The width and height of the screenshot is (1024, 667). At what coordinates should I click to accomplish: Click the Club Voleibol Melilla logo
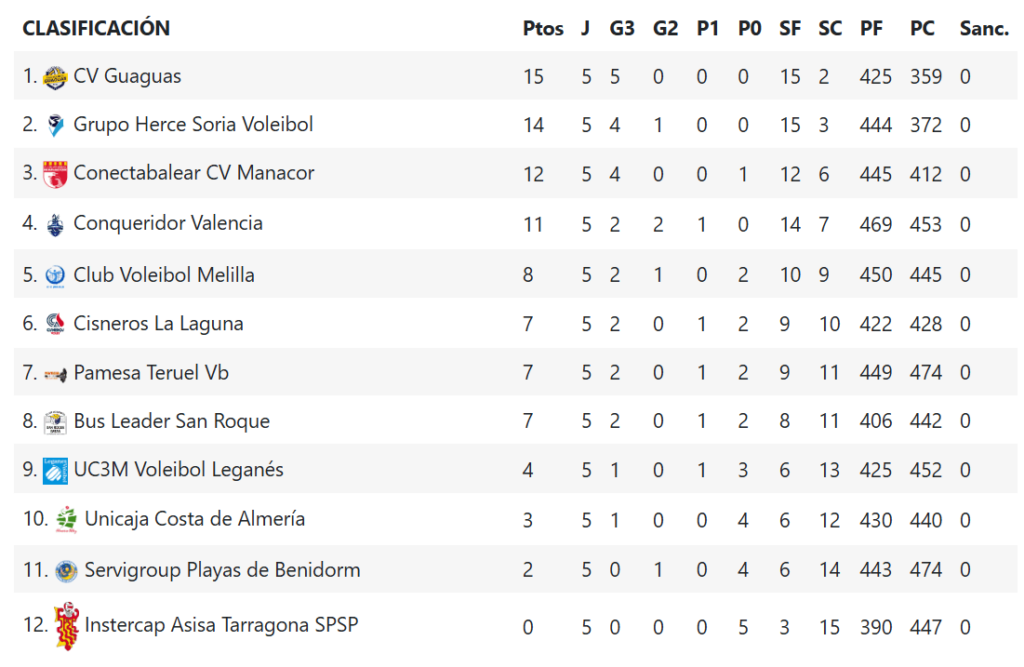[56, 275]
